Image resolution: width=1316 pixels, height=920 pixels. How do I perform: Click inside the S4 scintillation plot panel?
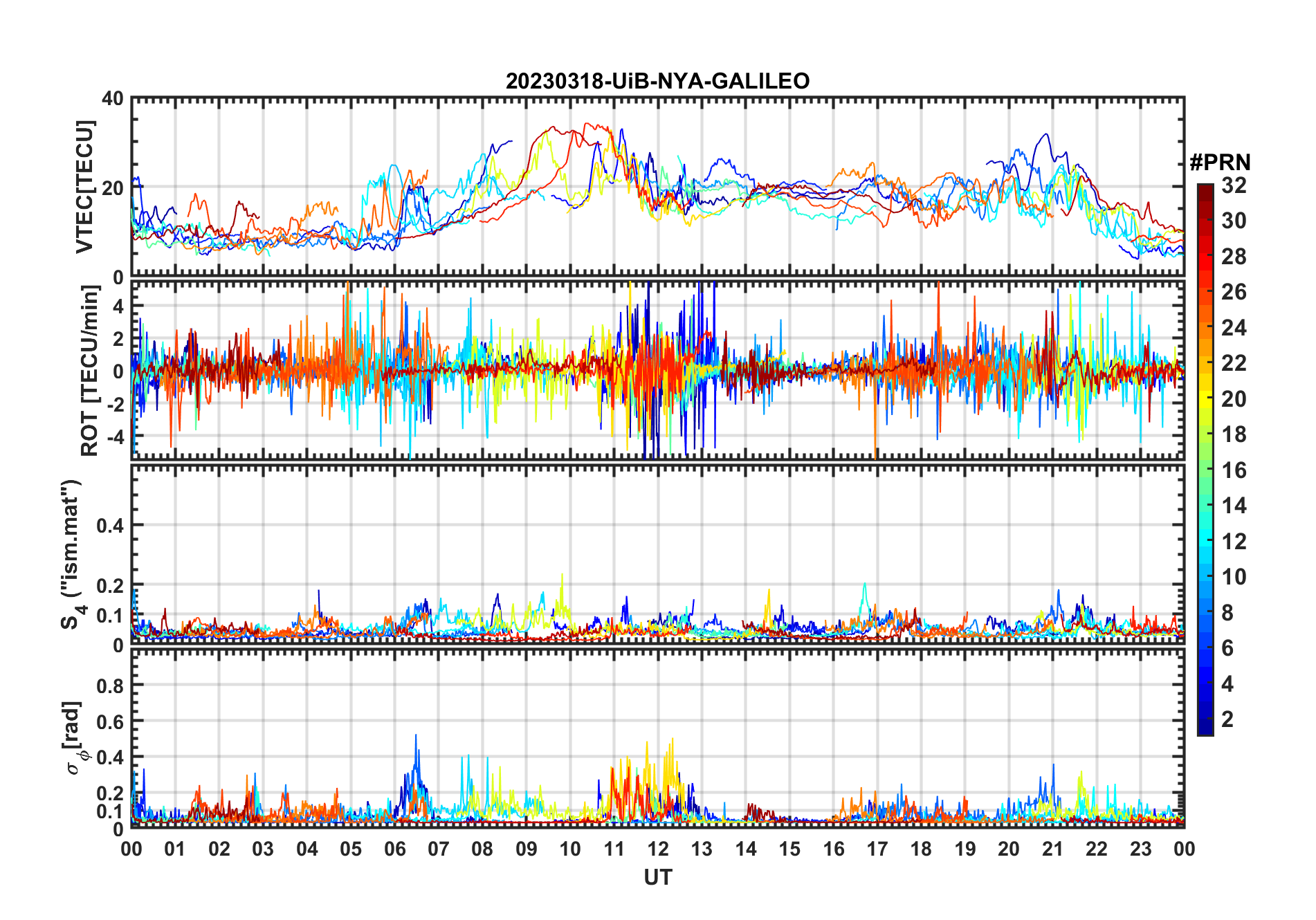coord(657,553)
